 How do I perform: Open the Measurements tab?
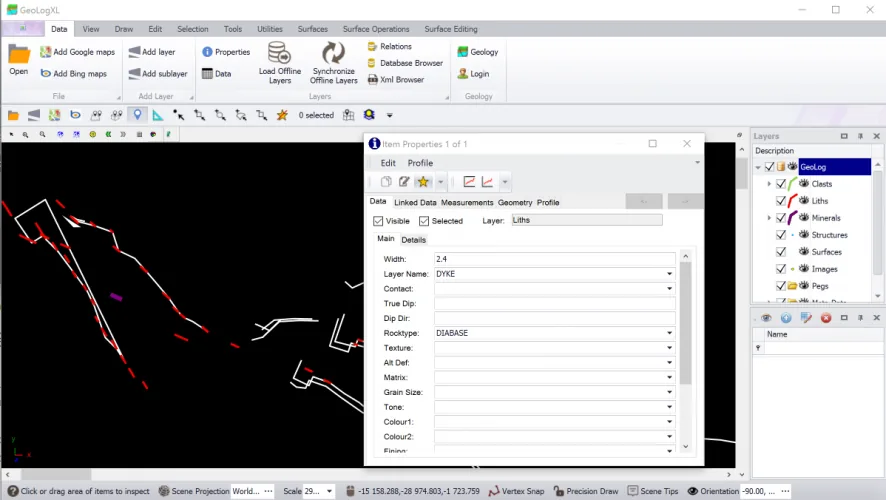[x=467, y=202]
